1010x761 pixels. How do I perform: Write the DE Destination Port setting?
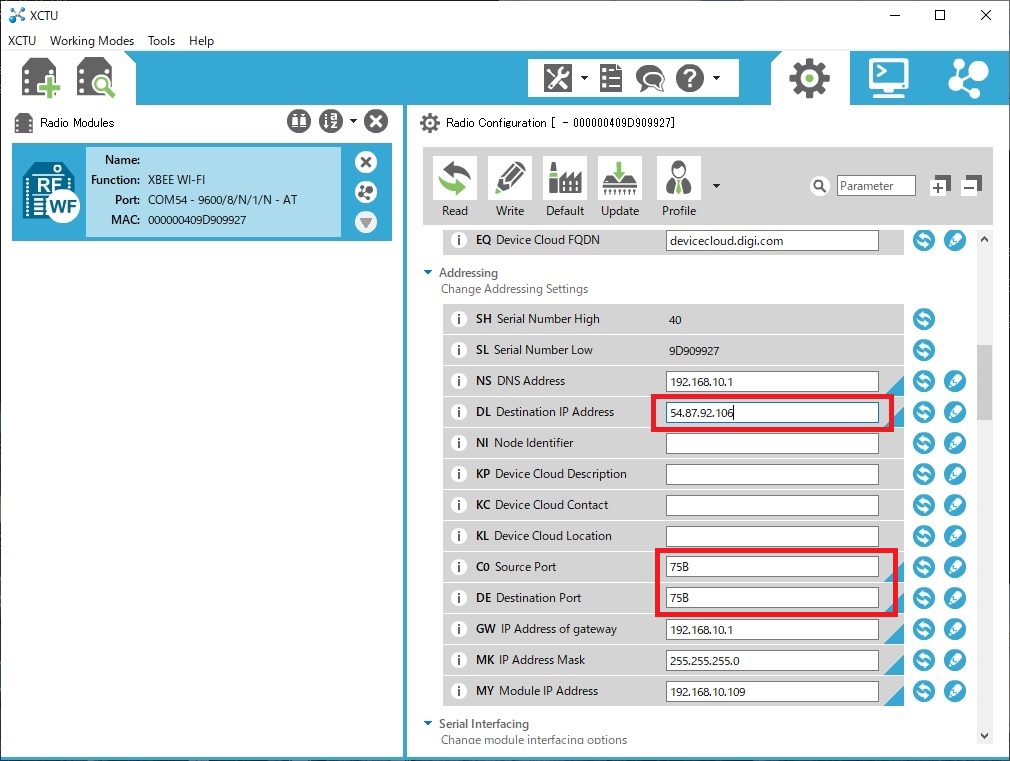(x=955, y=598)
